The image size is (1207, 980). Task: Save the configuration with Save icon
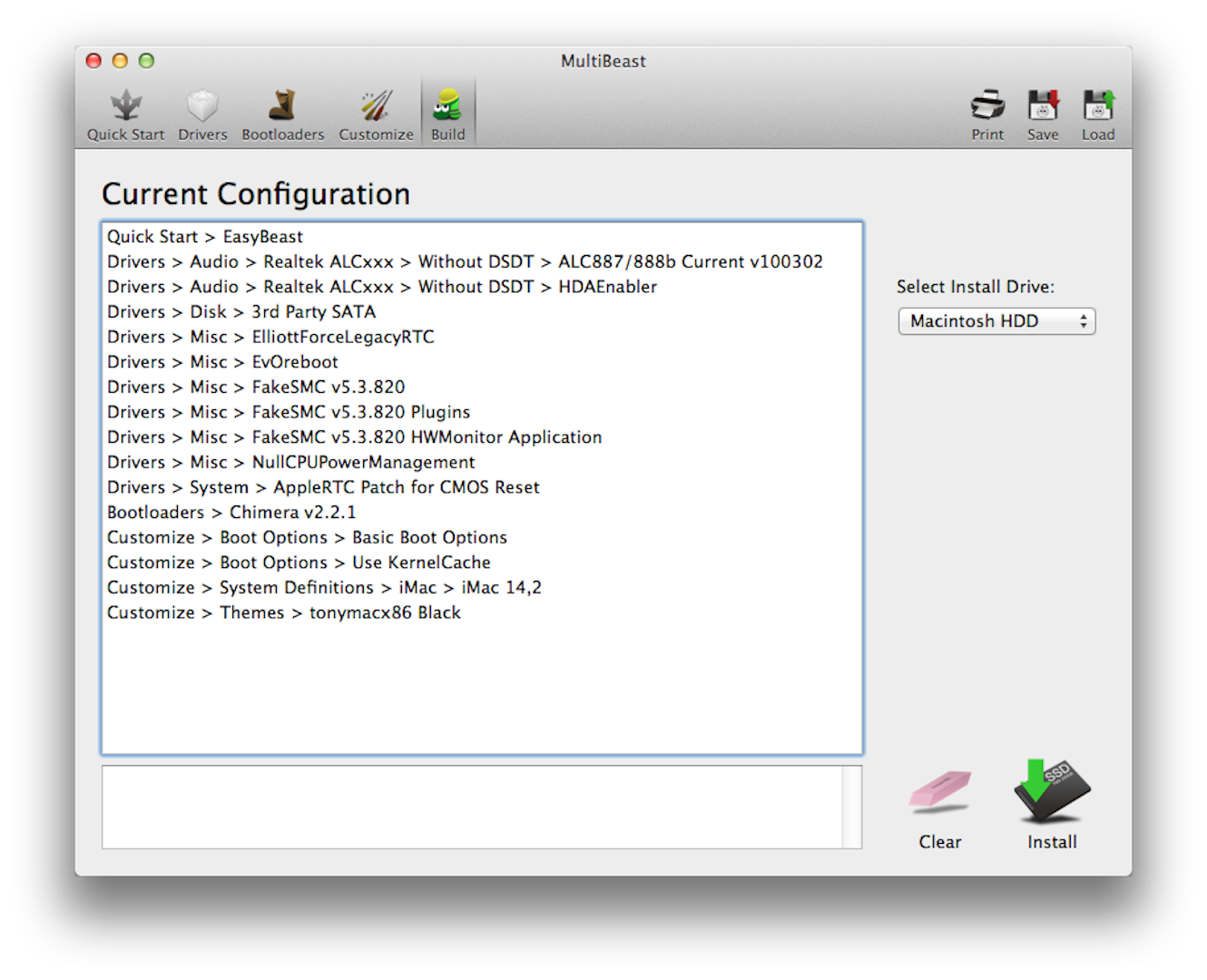point(1043,115)
